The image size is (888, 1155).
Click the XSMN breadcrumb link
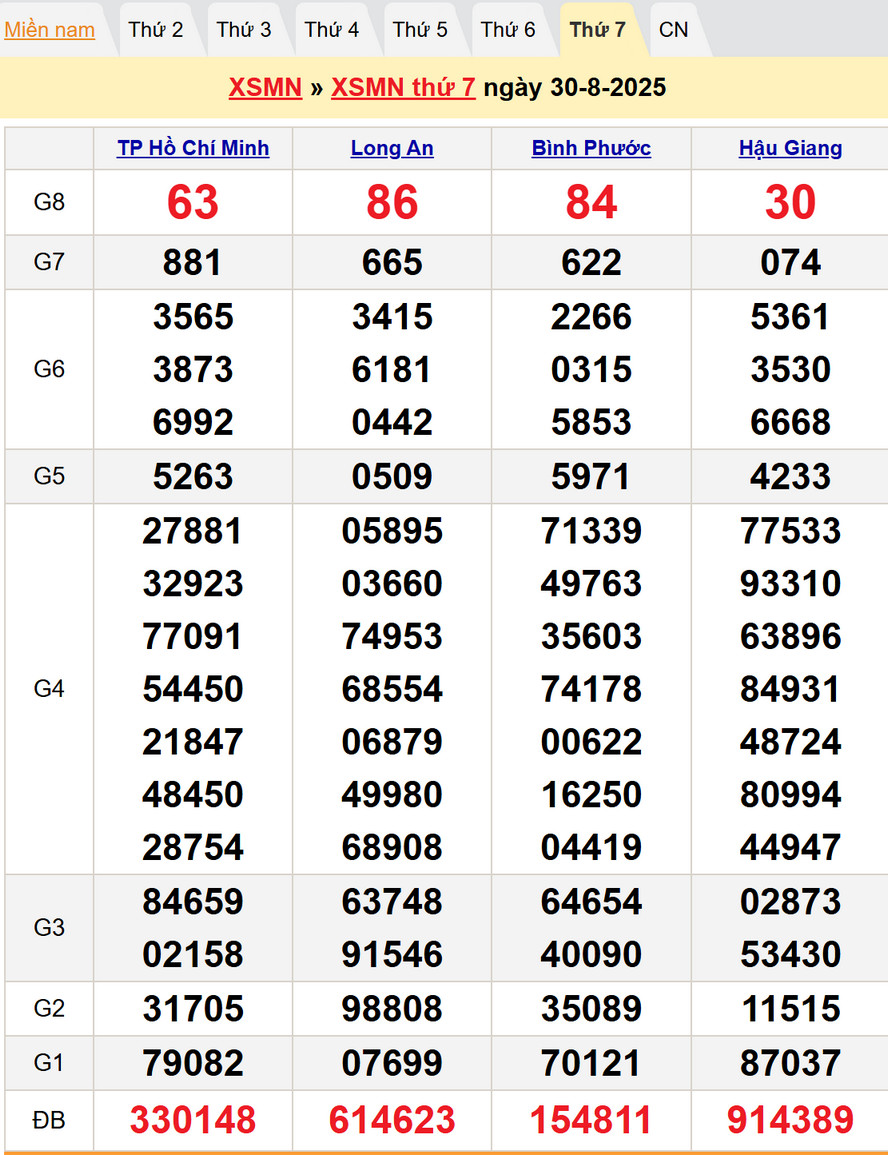pos(265,88)
